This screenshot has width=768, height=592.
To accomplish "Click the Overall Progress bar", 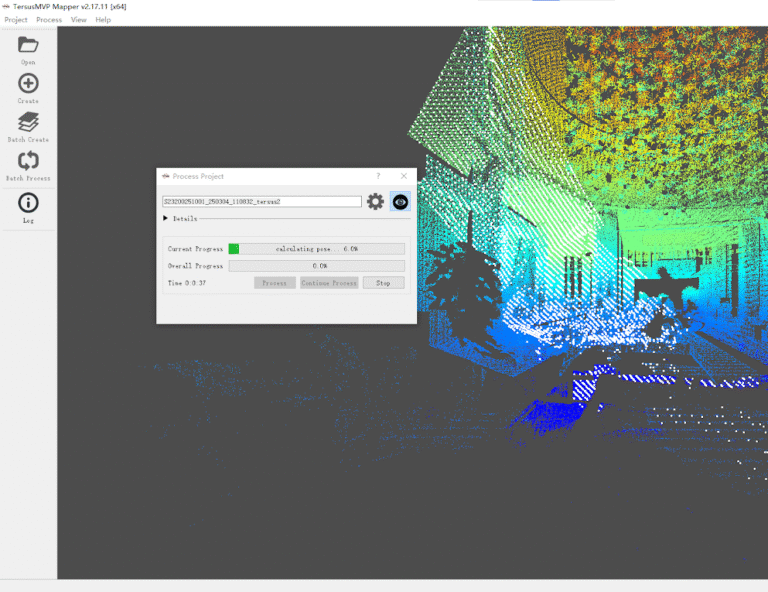I will click(x=316, y=266).
